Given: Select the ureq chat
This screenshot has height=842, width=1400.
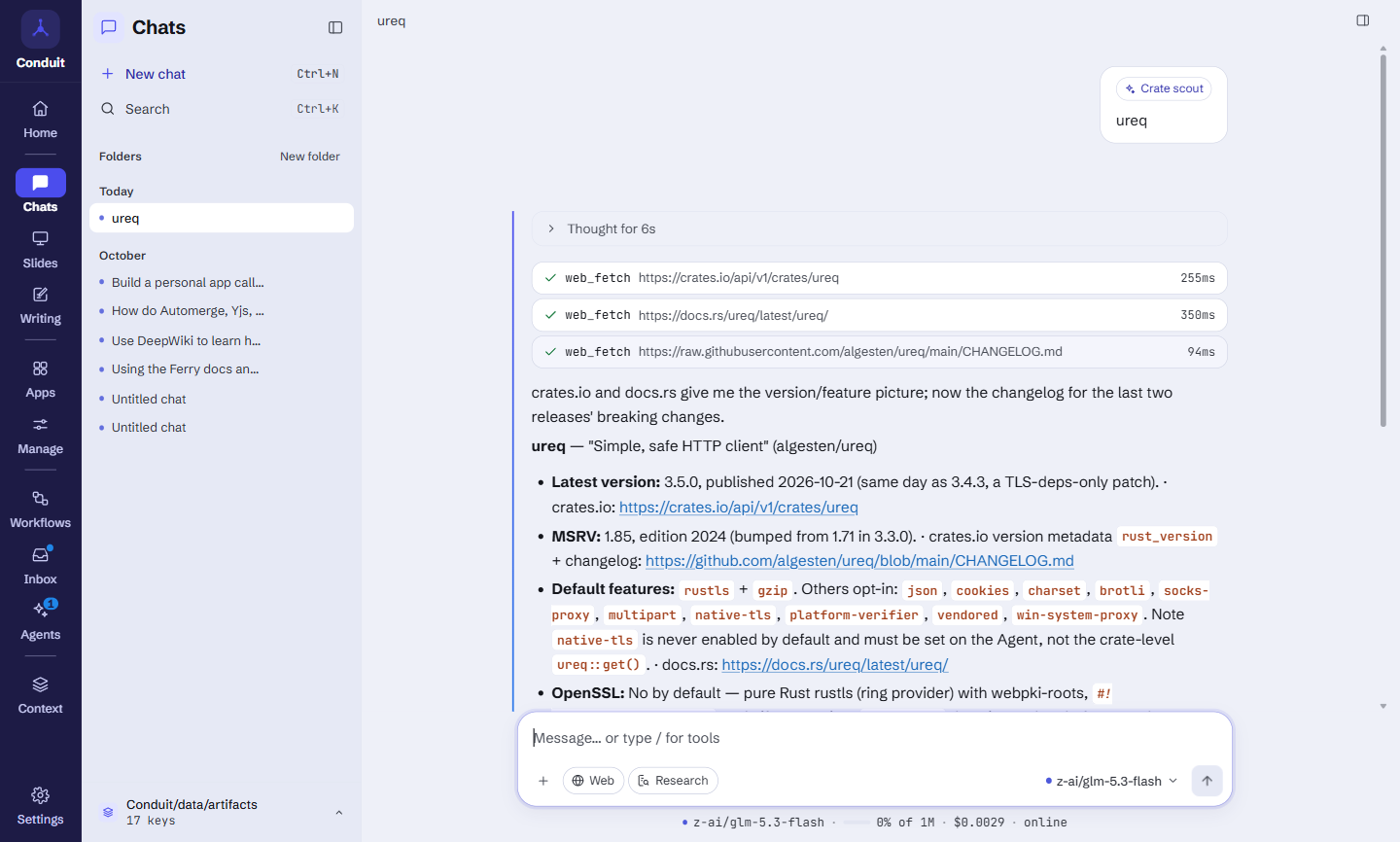Looking at the screenshot, I should (222, 218).
